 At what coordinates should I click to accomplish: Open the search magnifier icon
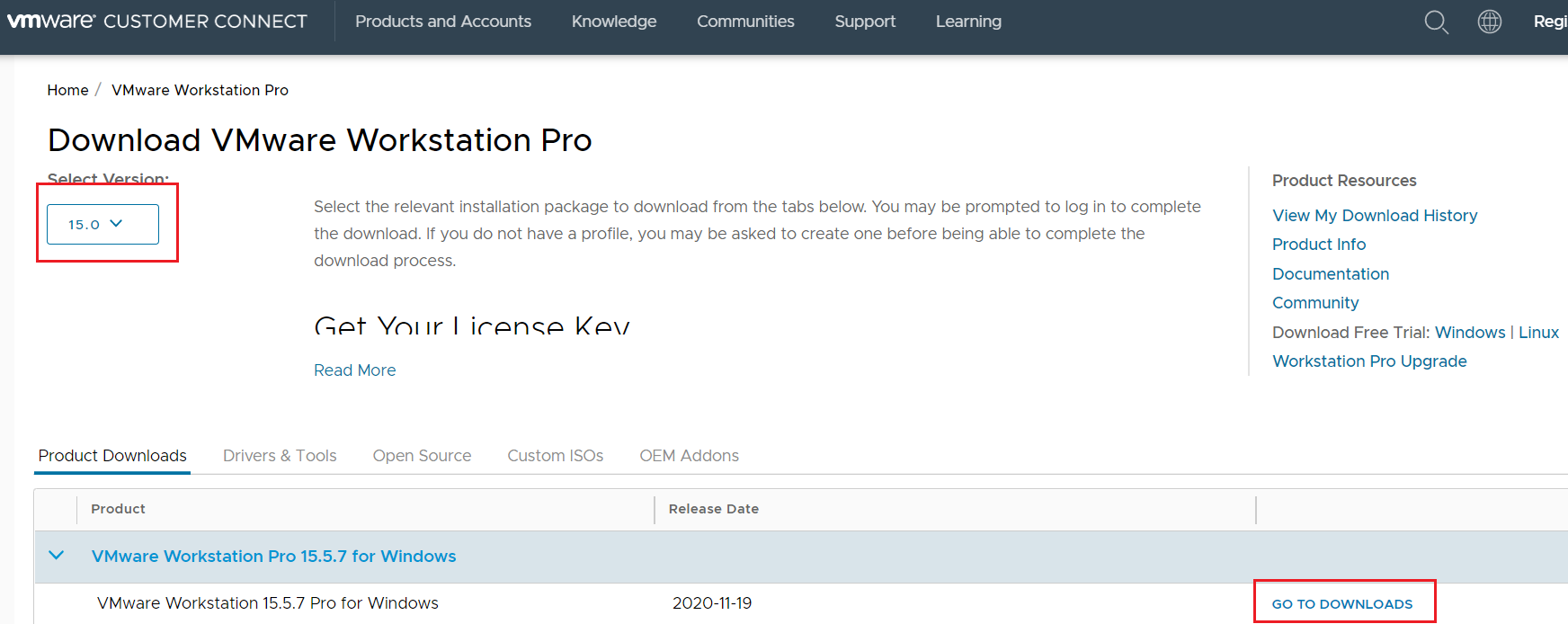point(1436,22)
